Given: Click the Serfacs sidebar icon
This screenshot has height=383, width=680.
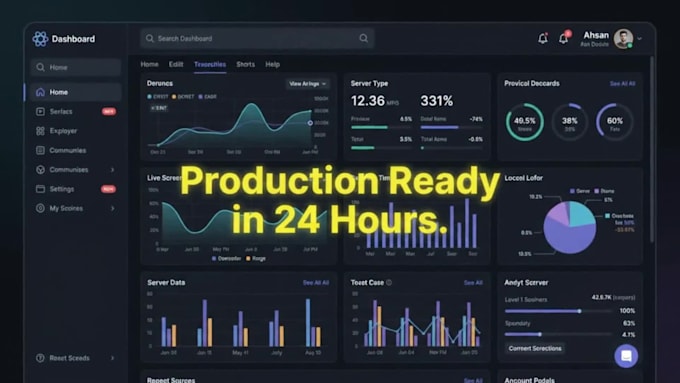Looking at the screenshot, I should pyautogui.click(x=40, y=111).
